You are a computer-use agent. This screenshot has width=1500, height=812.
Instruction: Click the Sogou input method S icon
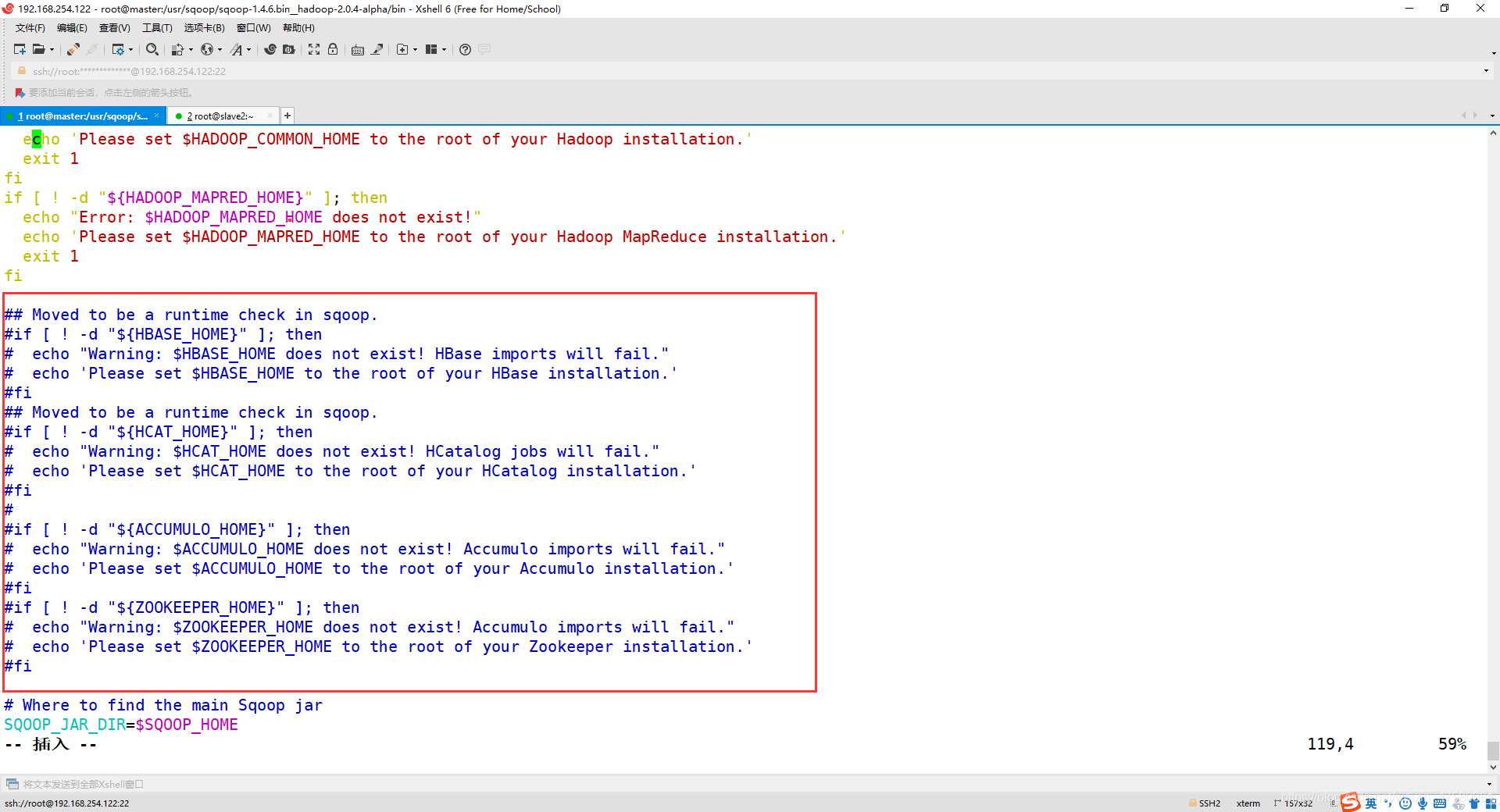(1350, 803)
